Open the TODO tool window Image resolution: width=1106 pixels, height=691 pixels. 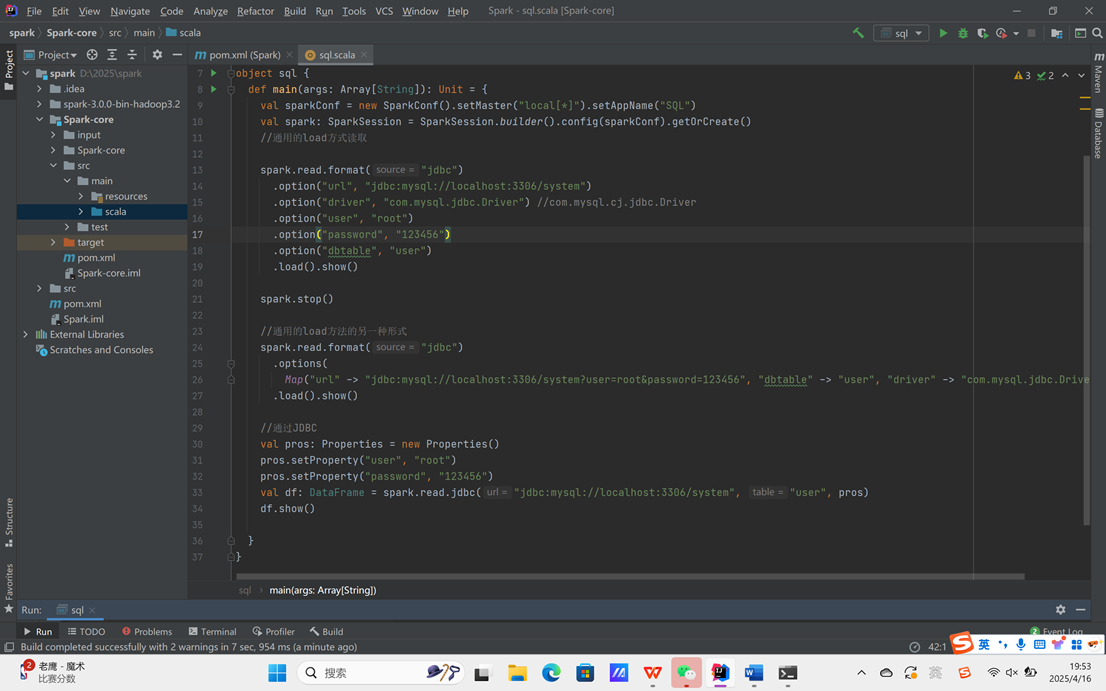[86, 631]
